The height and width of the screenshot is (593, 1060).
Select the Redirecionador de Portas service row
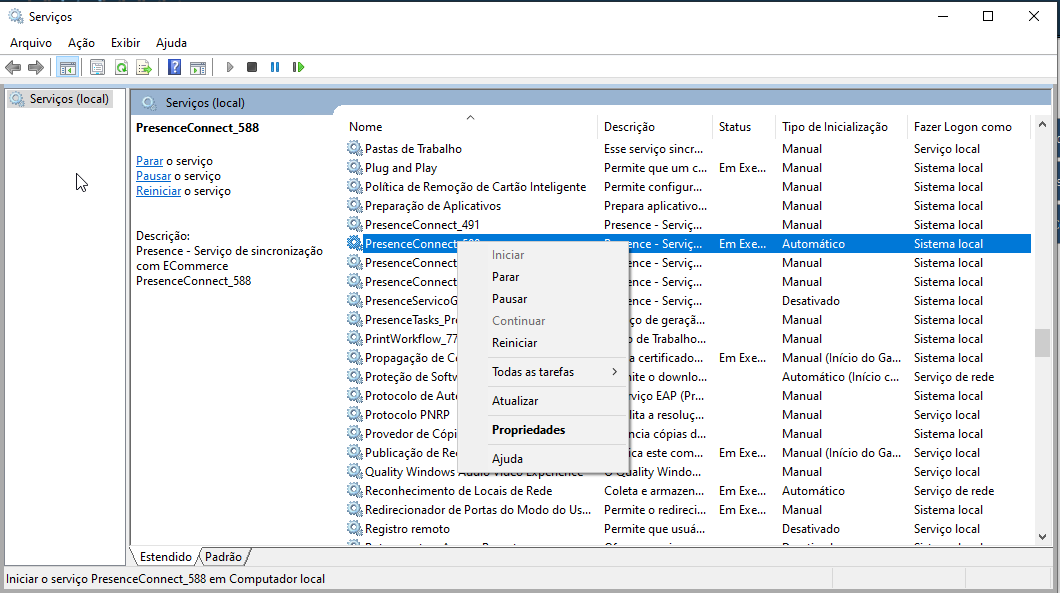pos(688,510)
